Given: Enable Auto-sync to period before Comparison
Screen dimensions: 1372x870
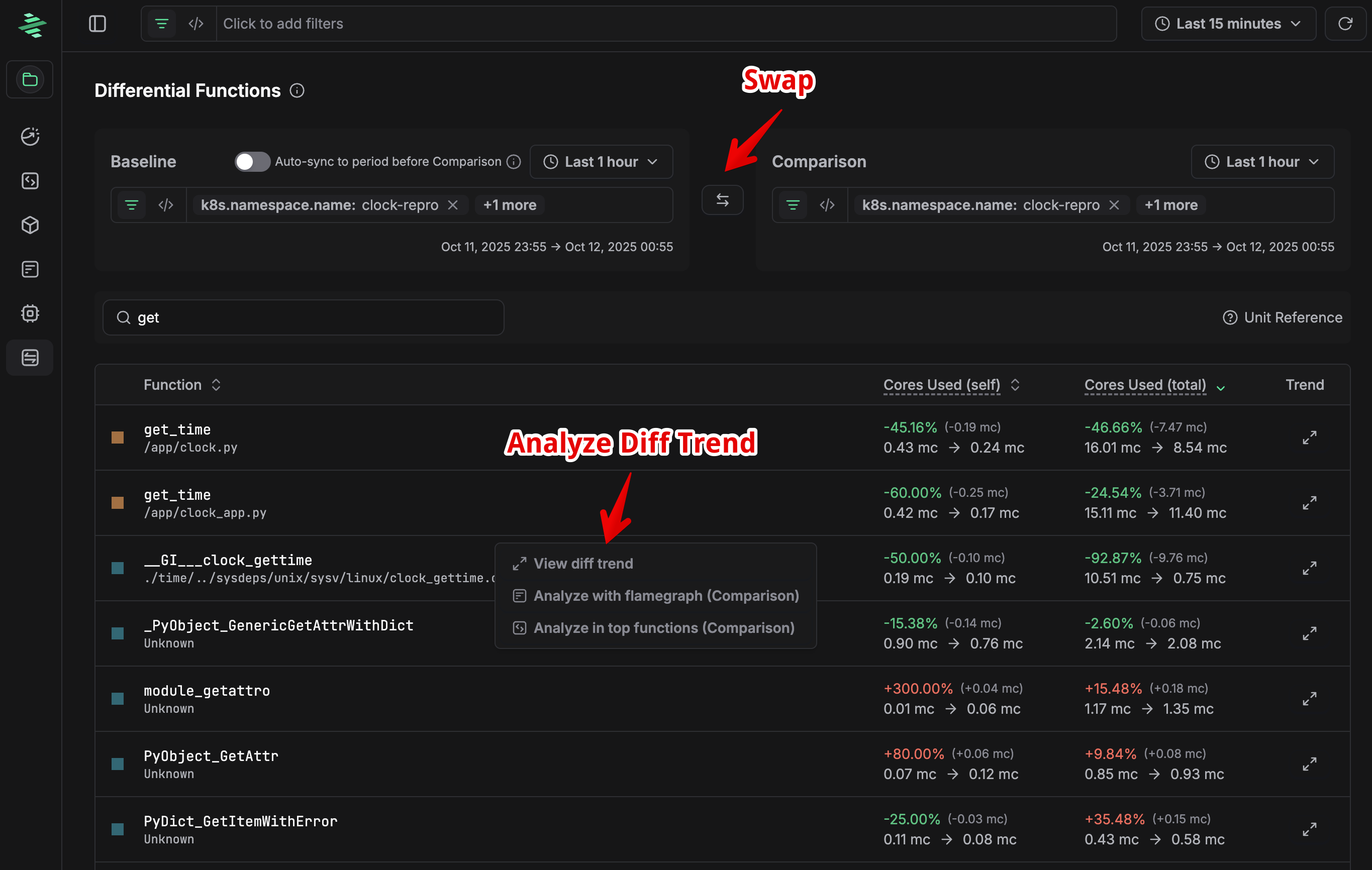Looking at the screenshot, I should (x=252, y=162).
